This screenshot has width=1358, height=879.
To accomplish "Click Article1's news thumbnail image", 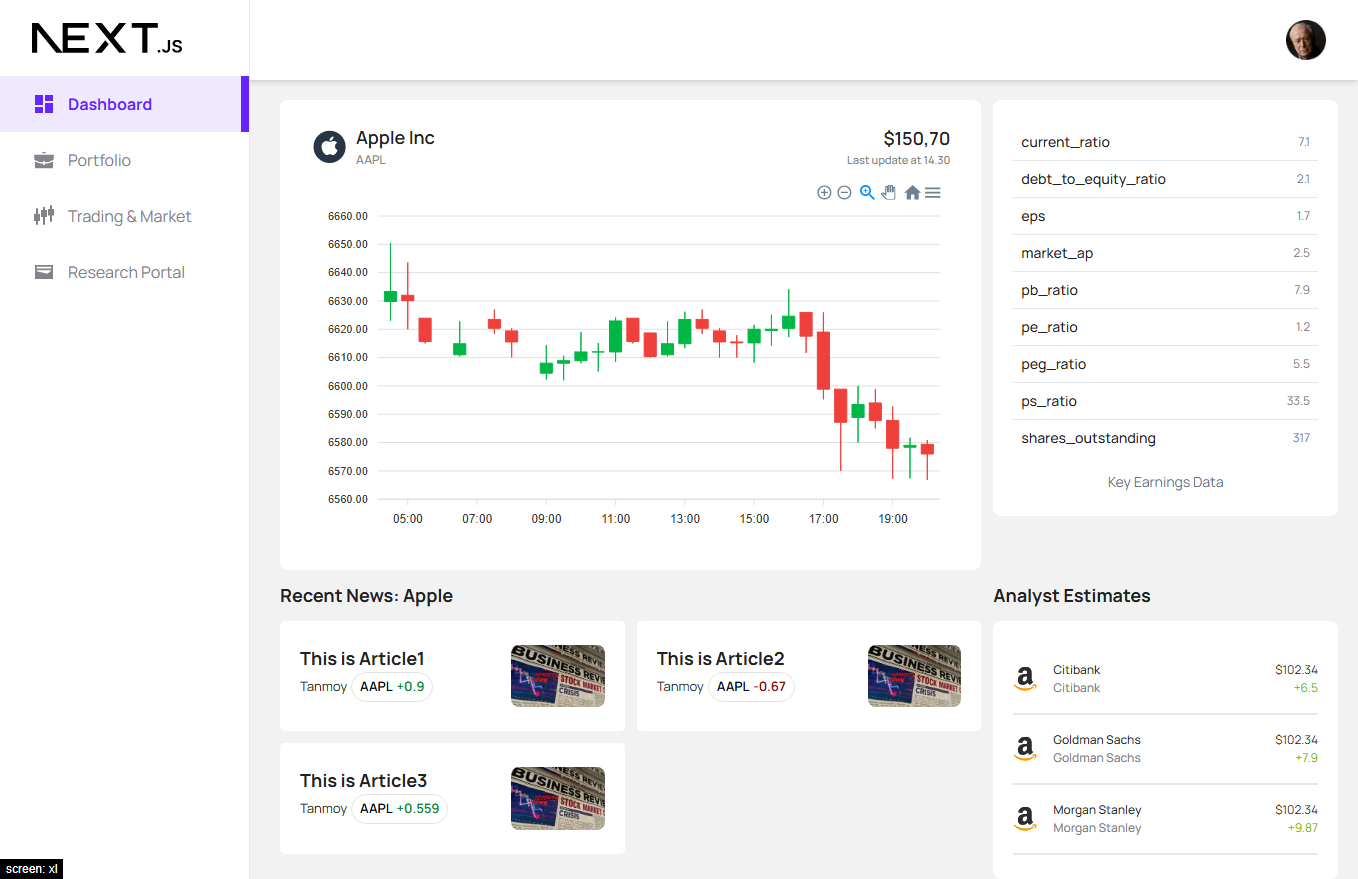I will coord(558,676).
